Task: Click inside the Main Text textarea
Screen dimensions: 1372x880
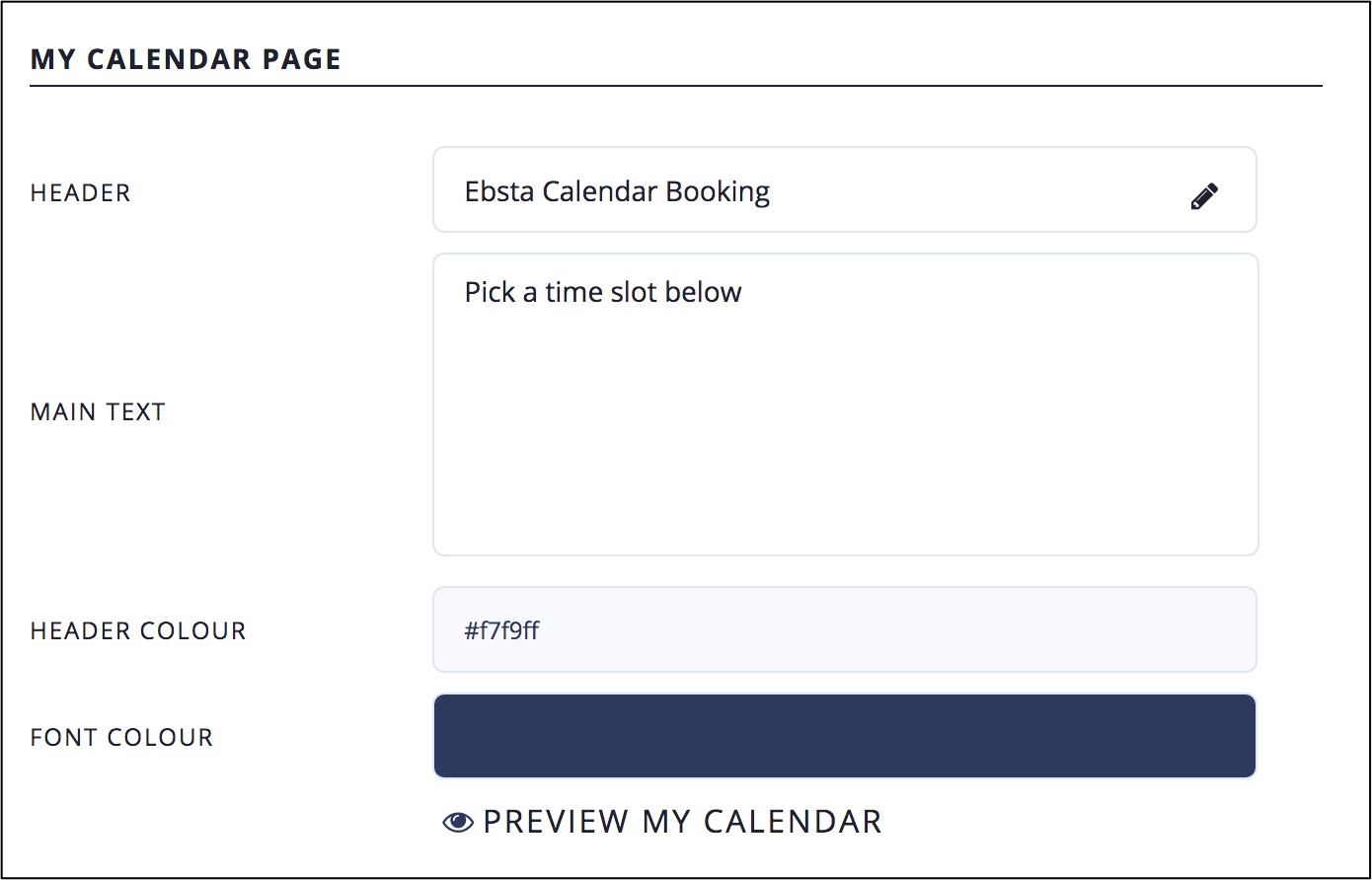Action: pyautogui.click(x=845, y=404)
